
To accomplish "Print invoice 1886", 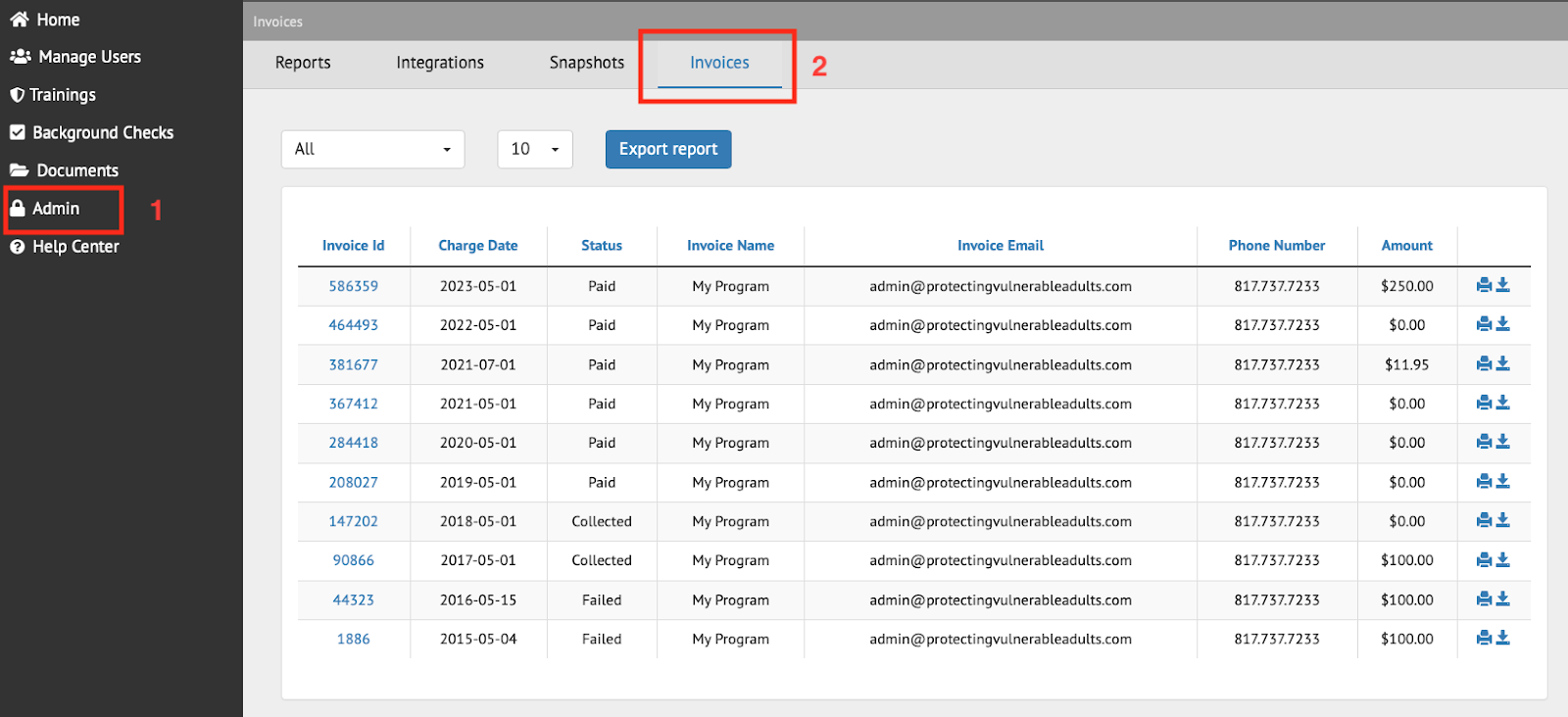I will pyautogui.click(x=1484, y=638).
